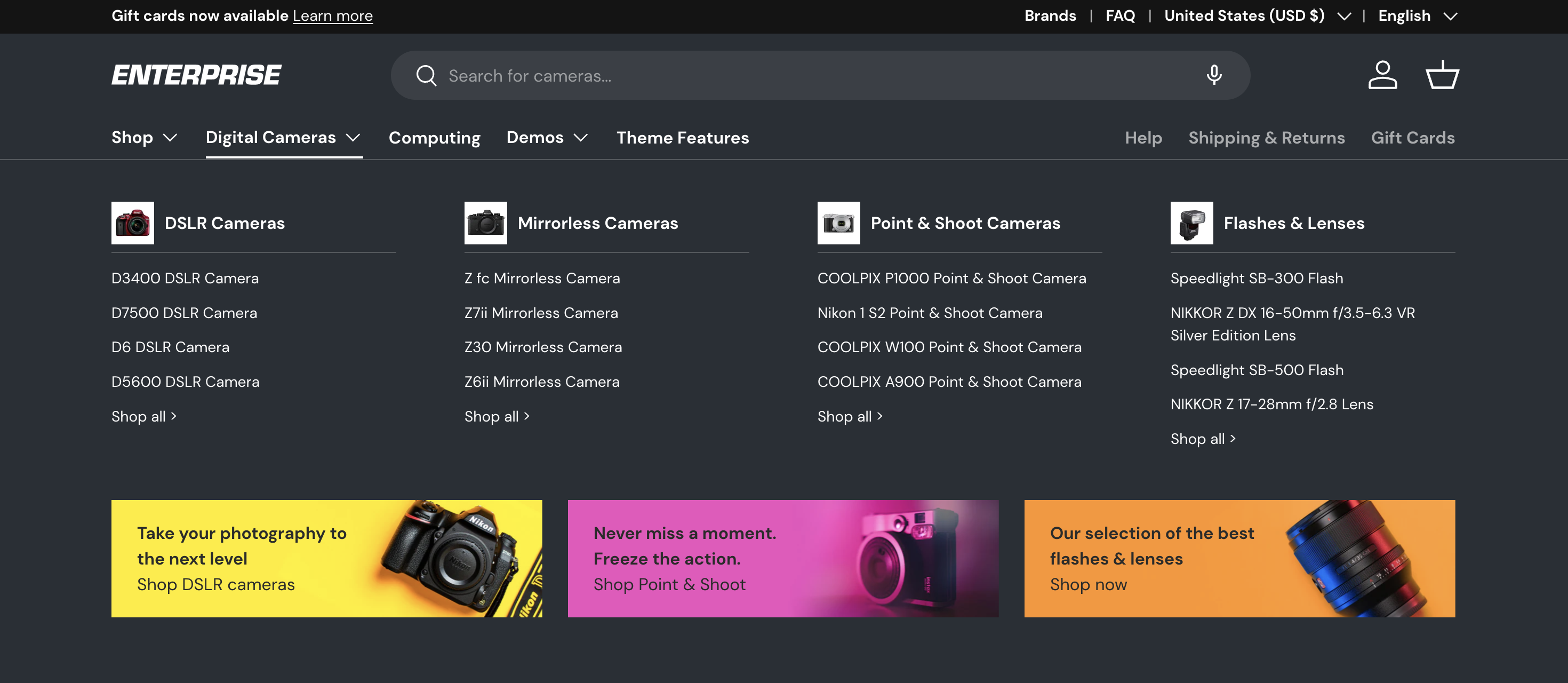Click Shop all under Flashes & Lenses
The width and height of the screenshot is (1568, 683).
(1203, 439)
